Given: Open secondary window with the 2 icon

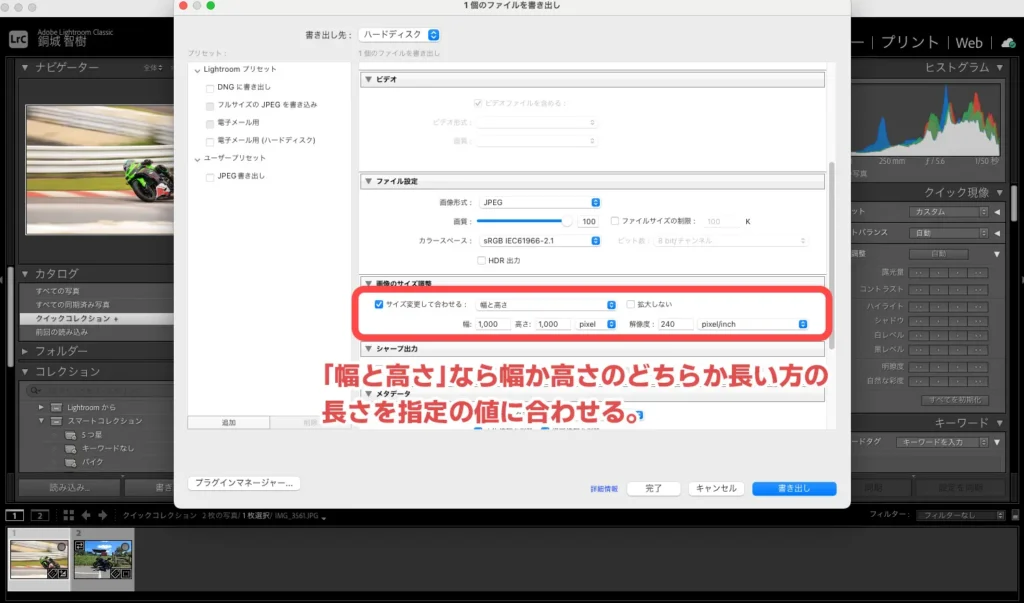Looking at the screenshot, I should coord(41,514).
